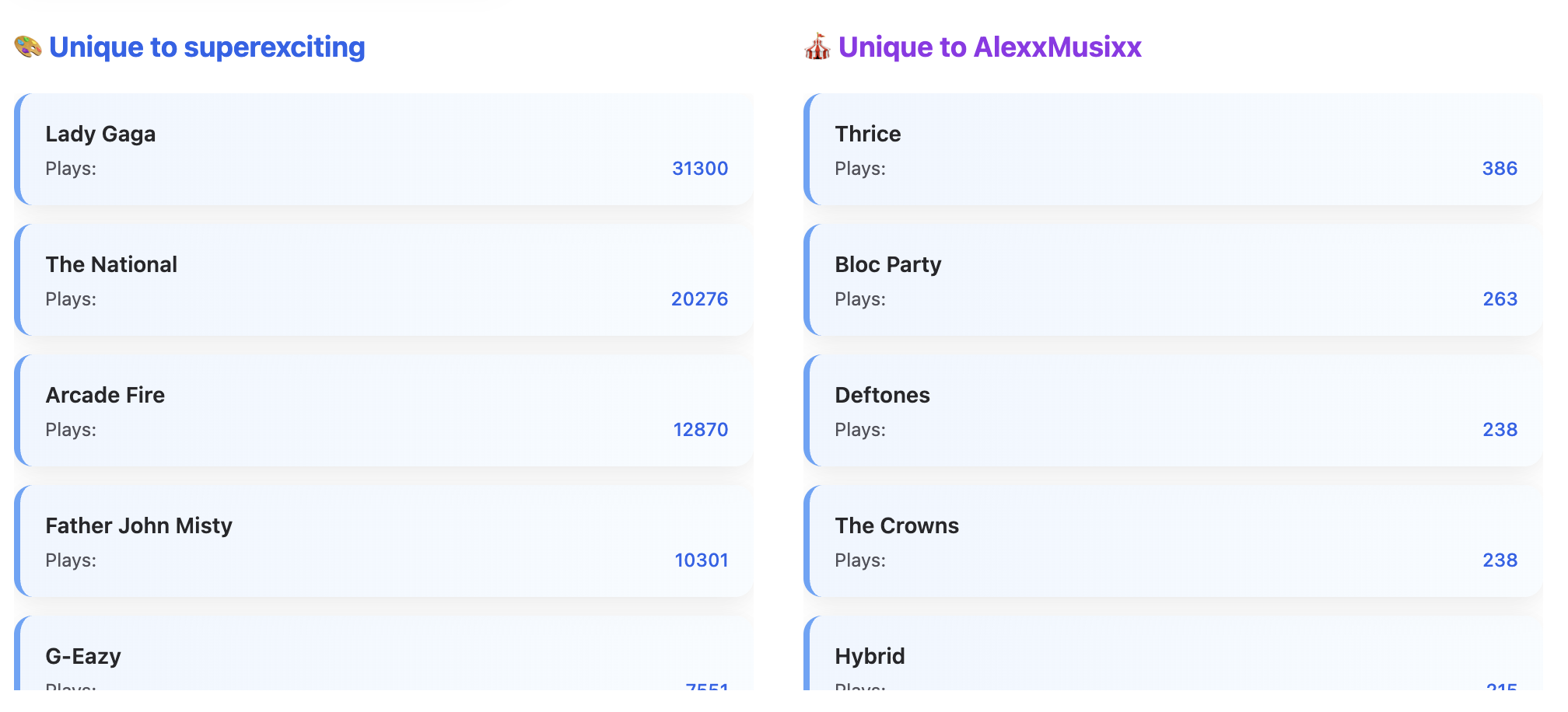
Task: Click Arcade Fire's 12870 play count
Action: point(700,430)
